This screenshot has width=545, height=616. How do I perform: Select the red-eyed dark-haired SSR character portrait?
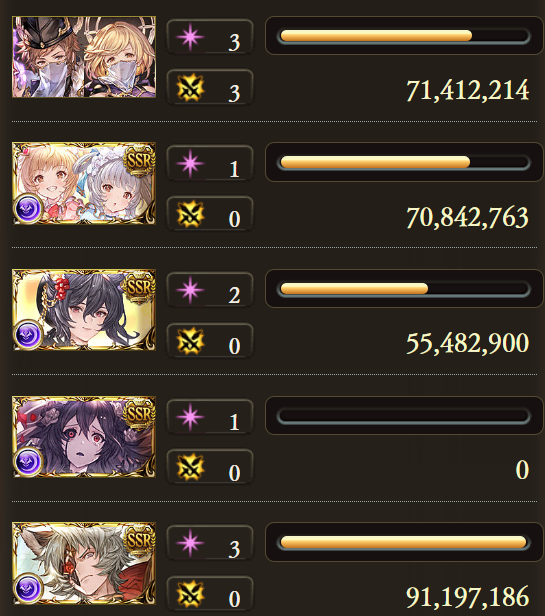[84, 437]
